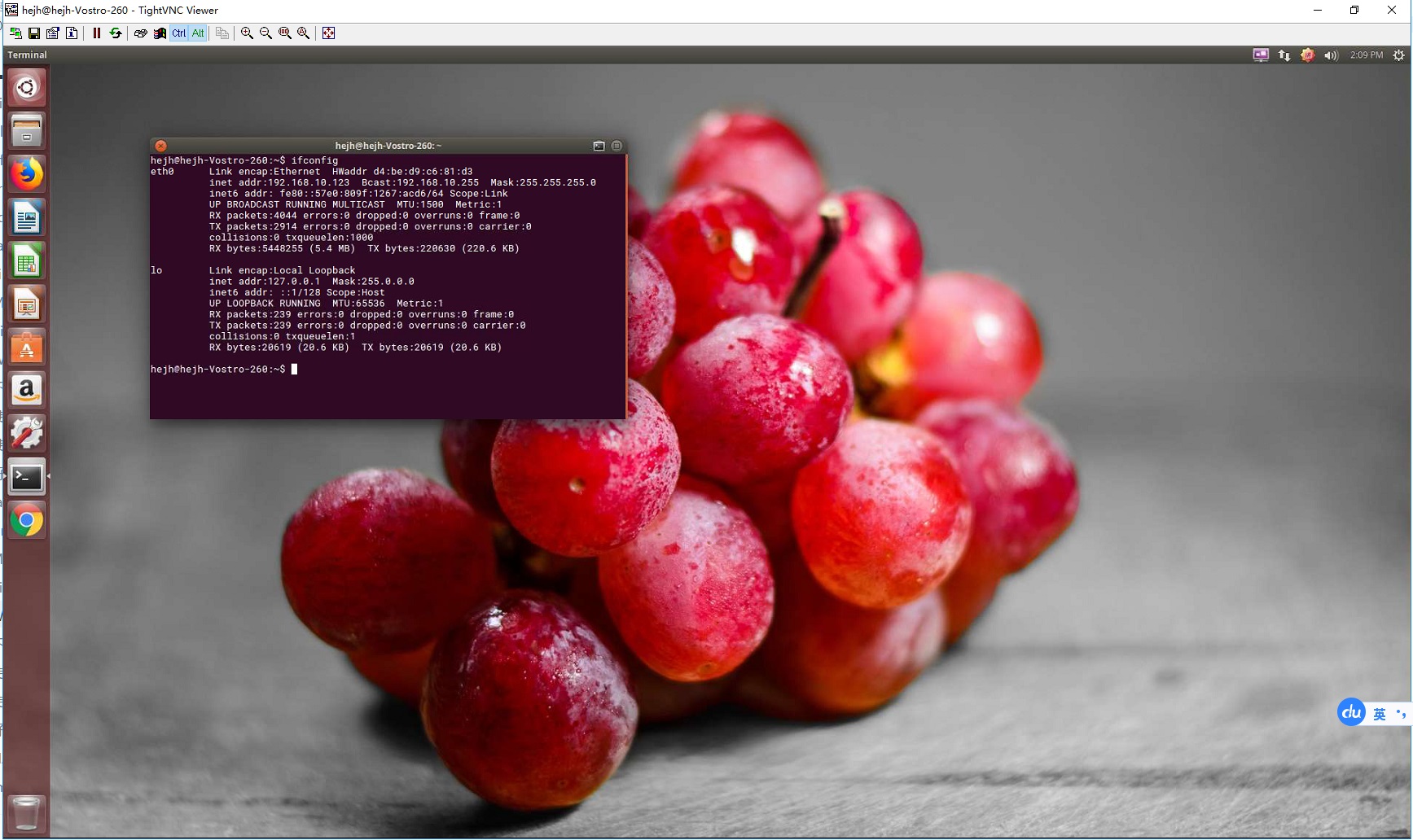Launch Firefox from the Ubuntu launcher

[26, 173]
